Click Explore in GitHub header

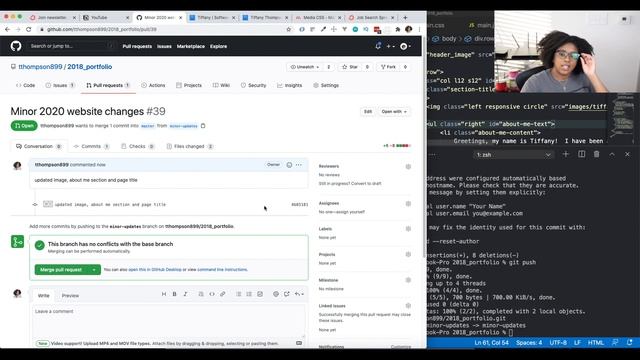click(218, 47)
